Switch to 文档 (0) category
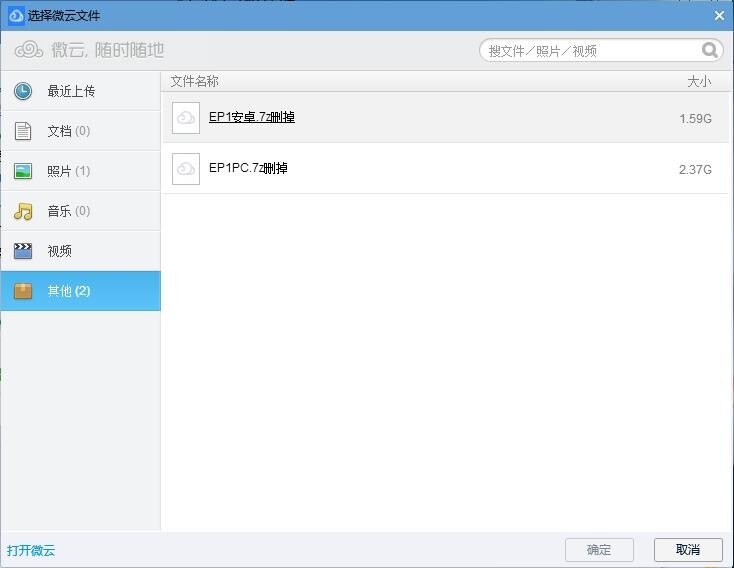734x568 pixels. pos(68,131)
